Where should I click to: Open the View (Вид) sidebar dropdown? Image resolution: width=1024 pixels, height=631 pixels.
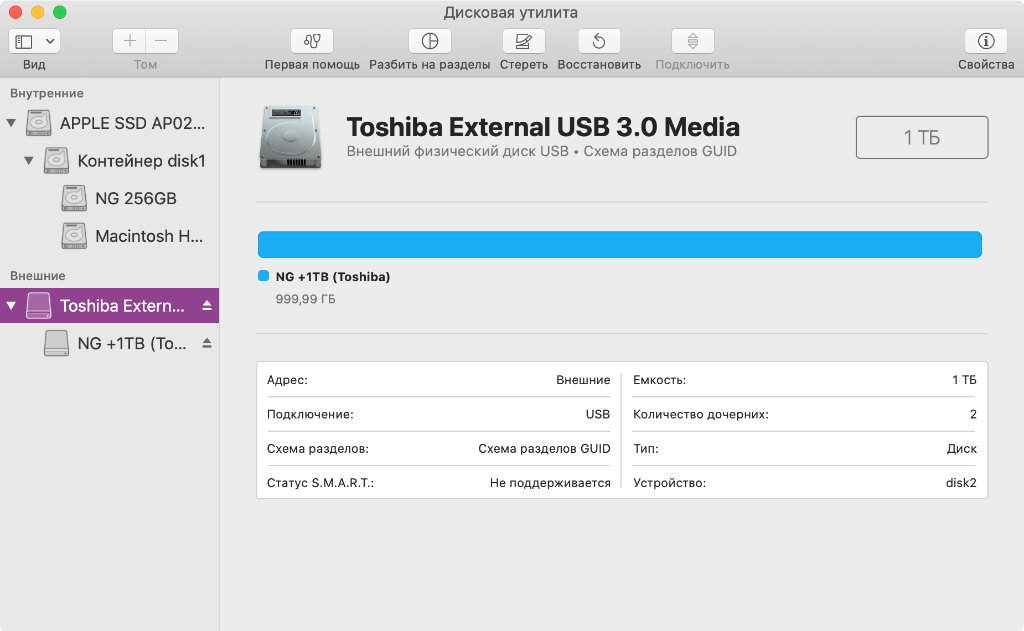point(35,41)
